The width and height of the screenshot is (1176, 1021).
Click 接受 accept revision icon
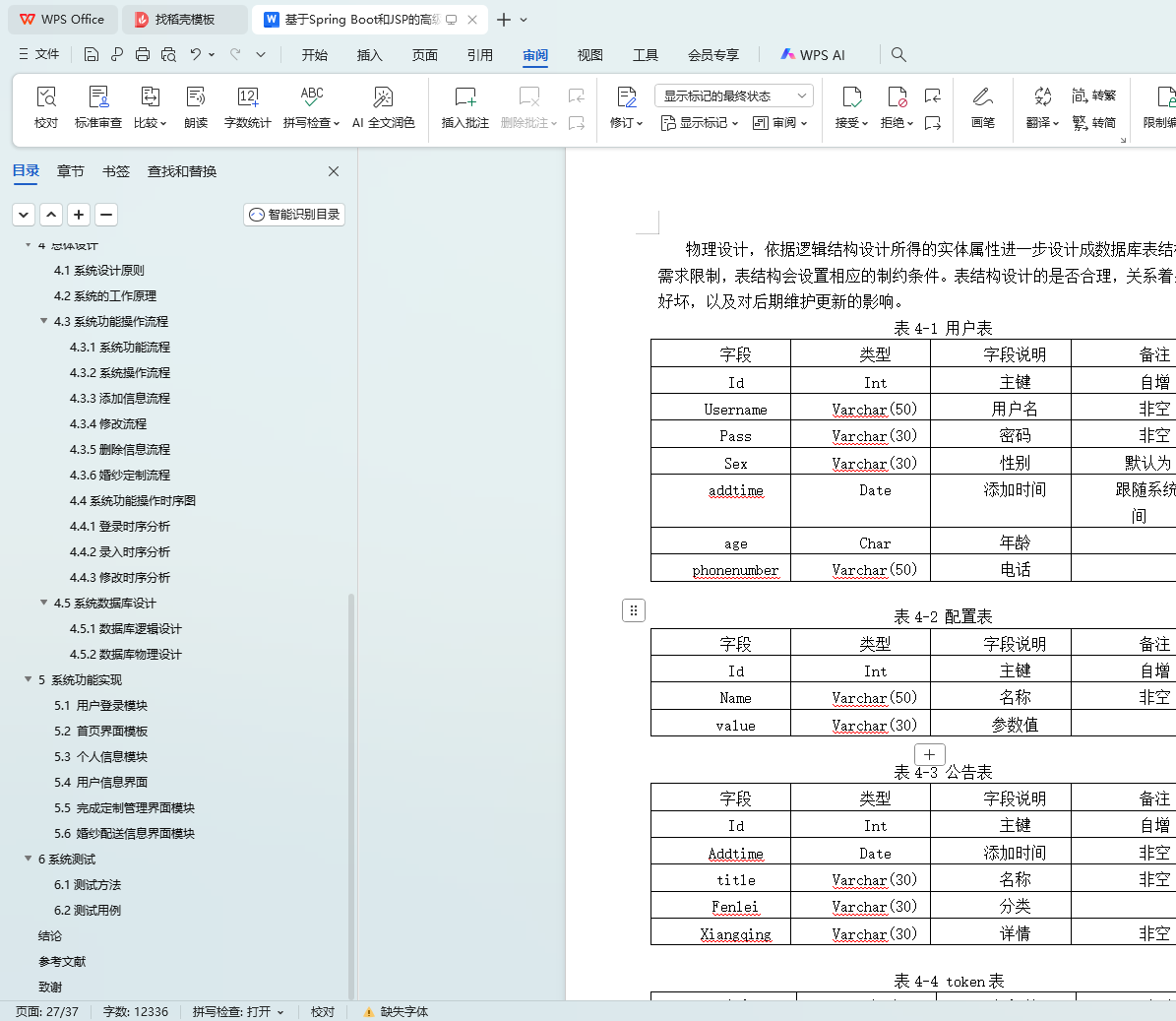[x=852, y=97]
